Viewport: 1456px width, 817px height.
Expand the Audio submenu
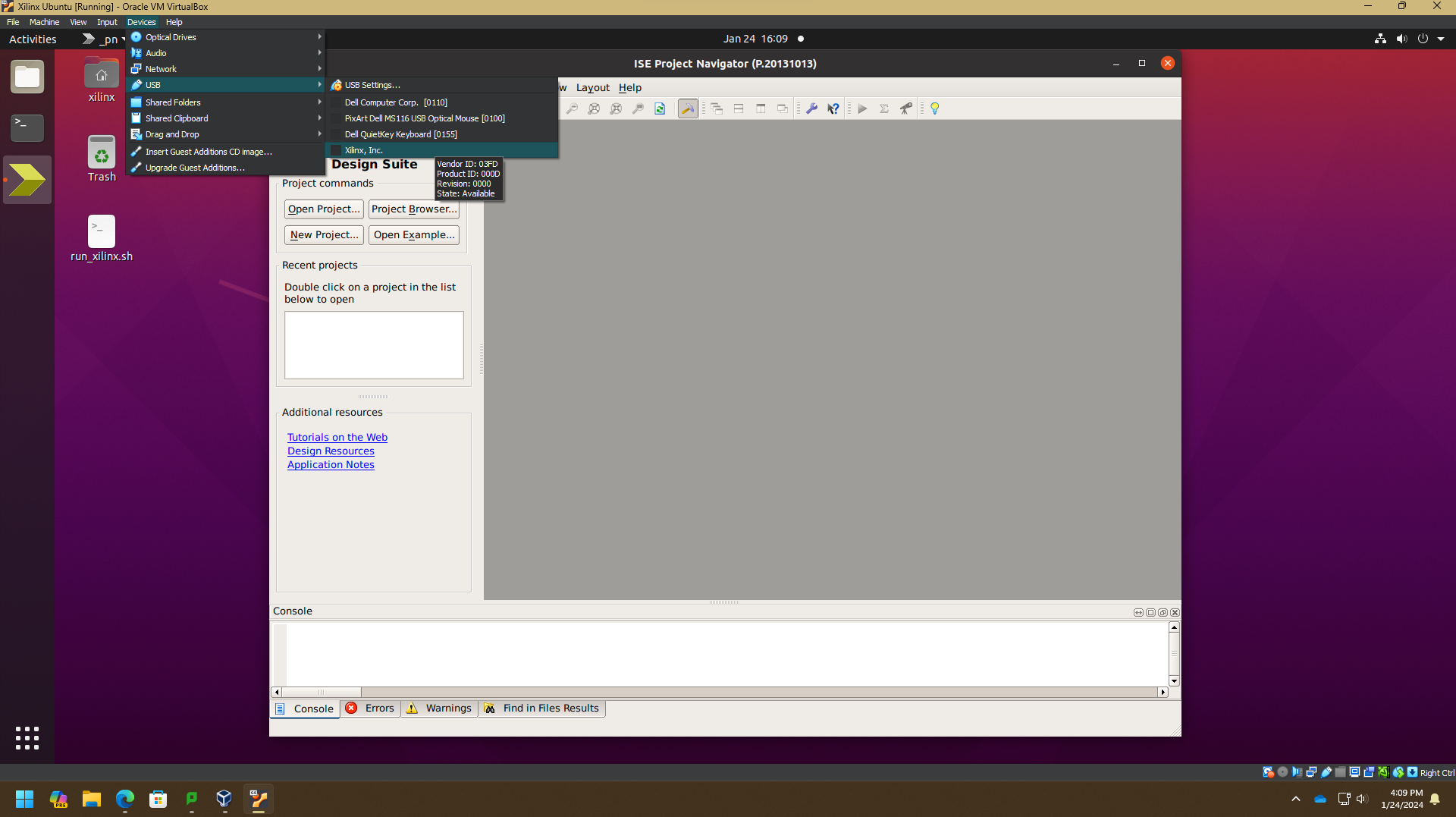(x=226, y=53)
